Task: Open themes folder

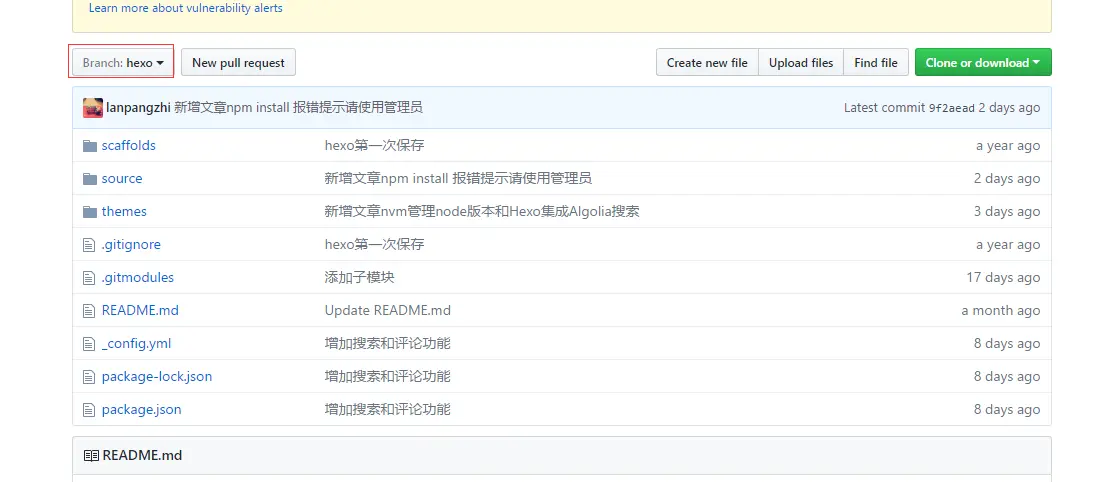Action: point(124,211)
